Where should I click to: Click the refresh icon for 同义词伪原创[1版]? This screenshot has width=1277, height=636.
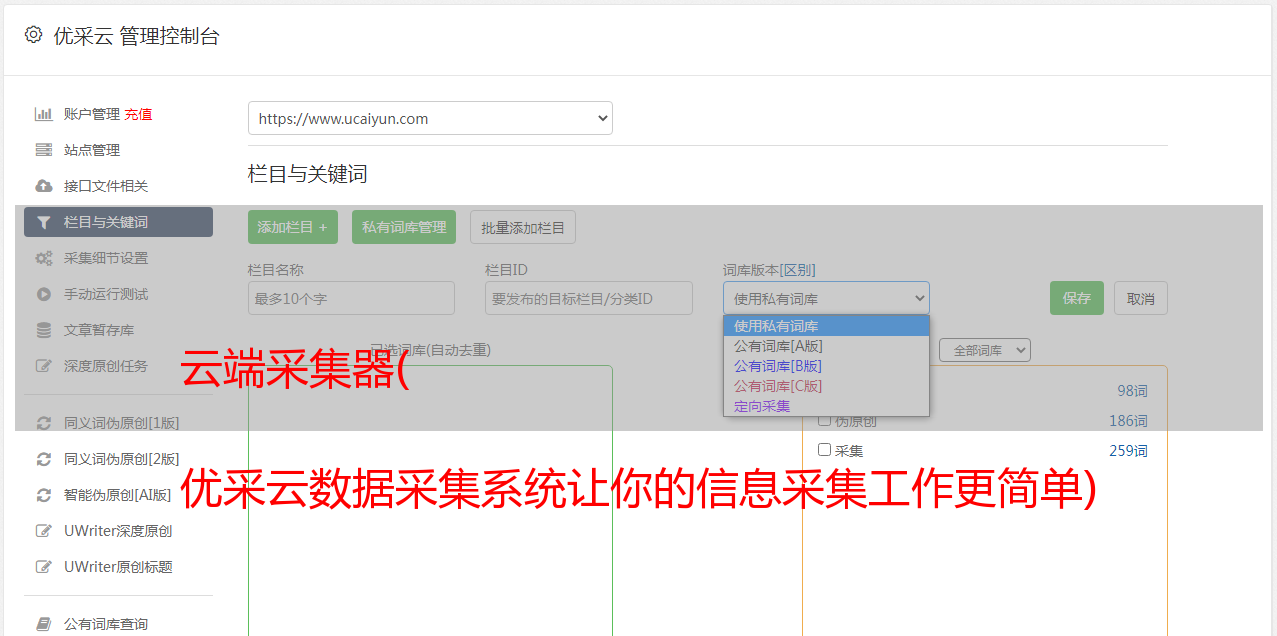[43, 423]
